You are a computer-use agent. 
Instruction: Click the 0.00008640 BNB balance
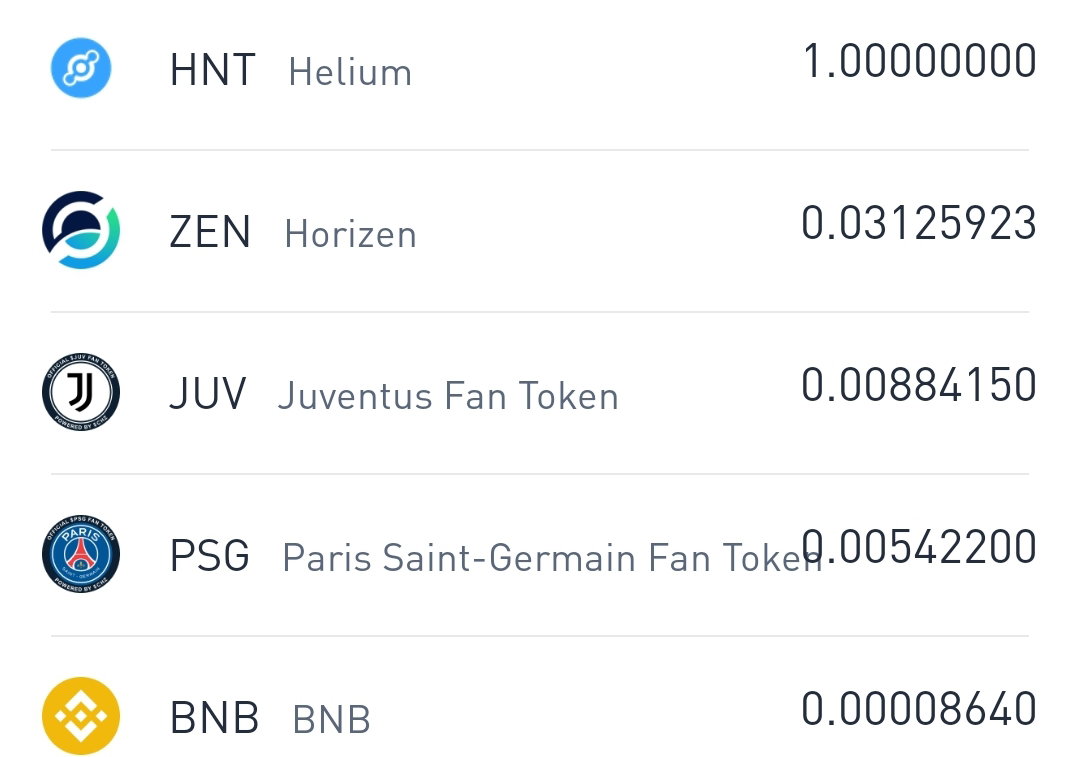919,708
